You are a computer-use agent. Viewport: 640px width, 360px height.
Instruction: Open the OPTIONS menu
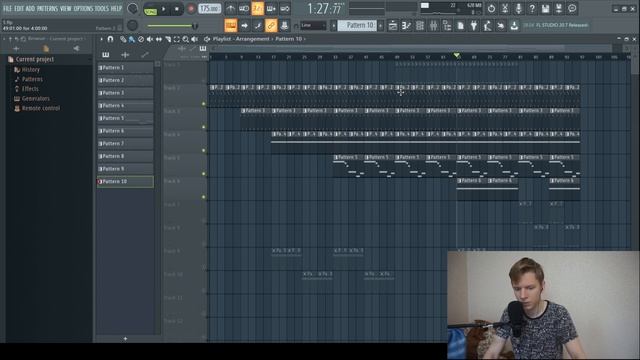coord(83,8)
